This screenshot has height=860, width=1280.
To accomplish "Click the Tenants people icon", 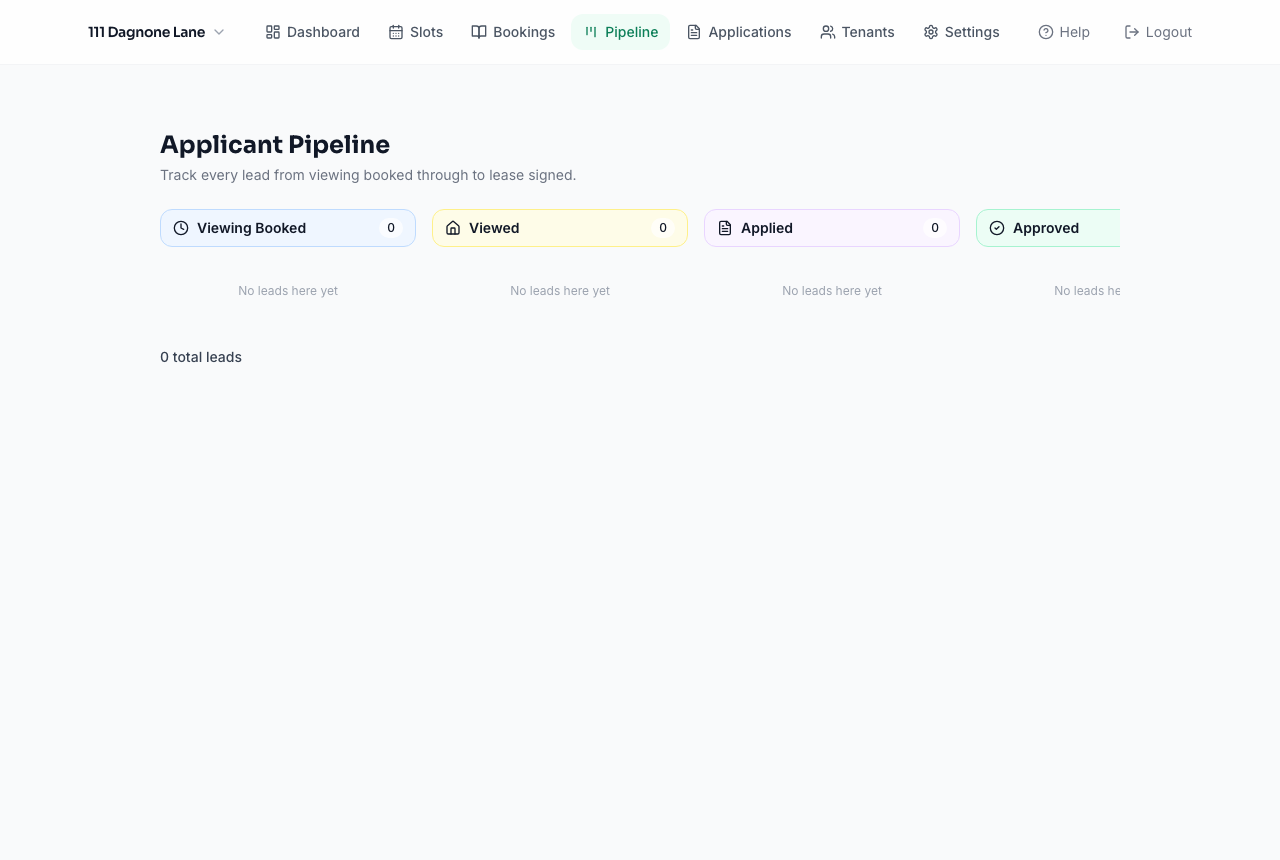I will tap(827, 32).
